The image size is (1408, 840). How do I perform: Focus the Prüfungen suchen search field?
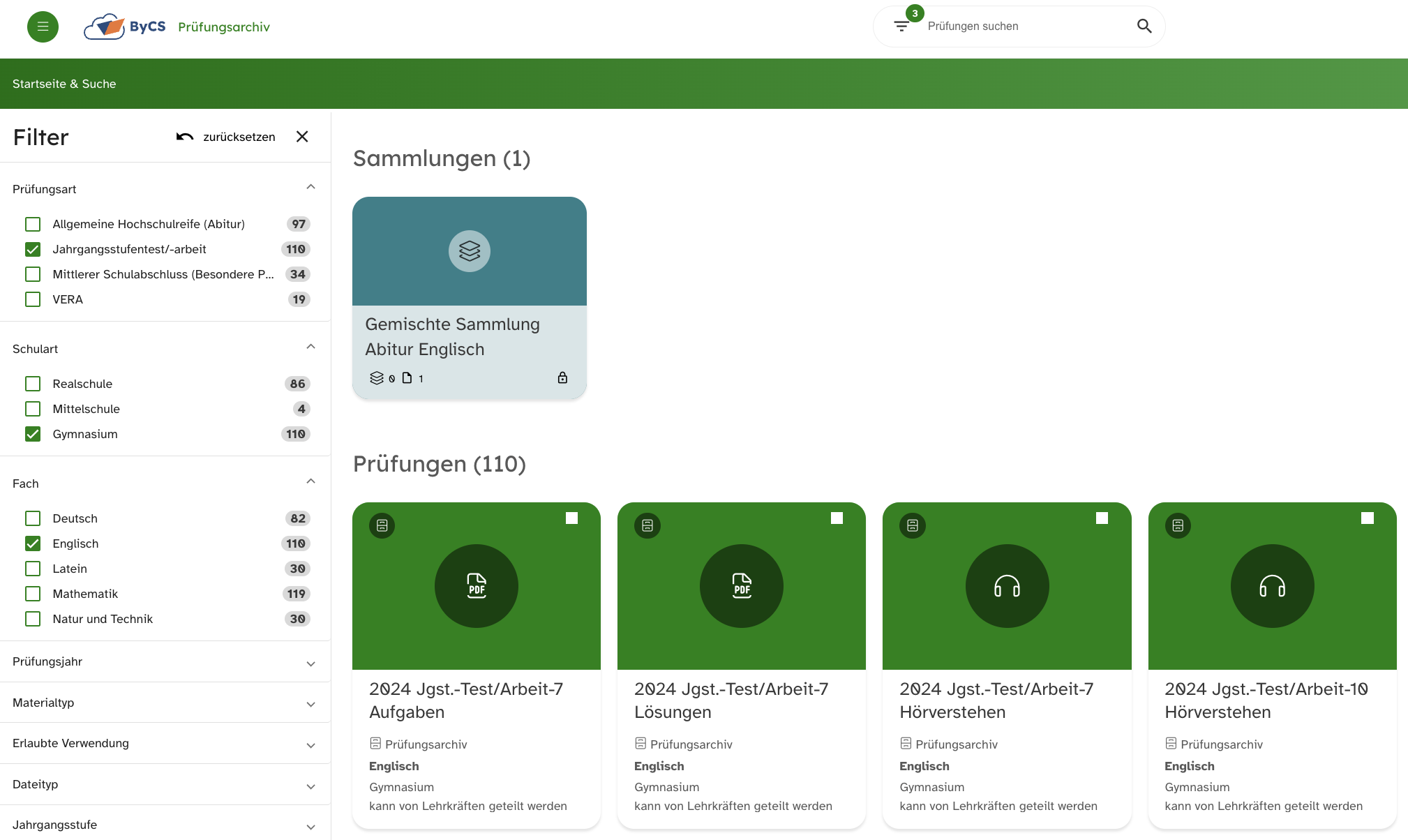[1026, 26]
